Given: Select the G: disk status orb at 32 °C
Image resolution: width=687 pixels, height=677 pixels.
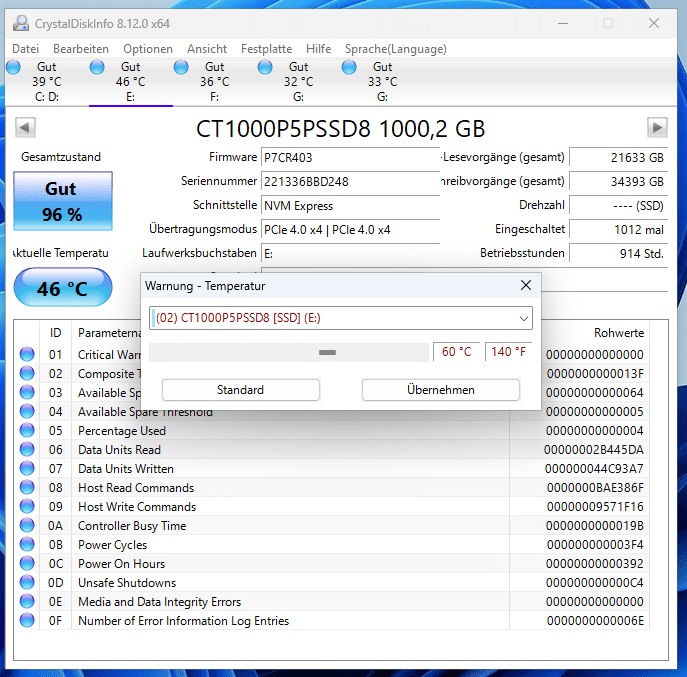Looking at the screenshot, I should 265,67.
